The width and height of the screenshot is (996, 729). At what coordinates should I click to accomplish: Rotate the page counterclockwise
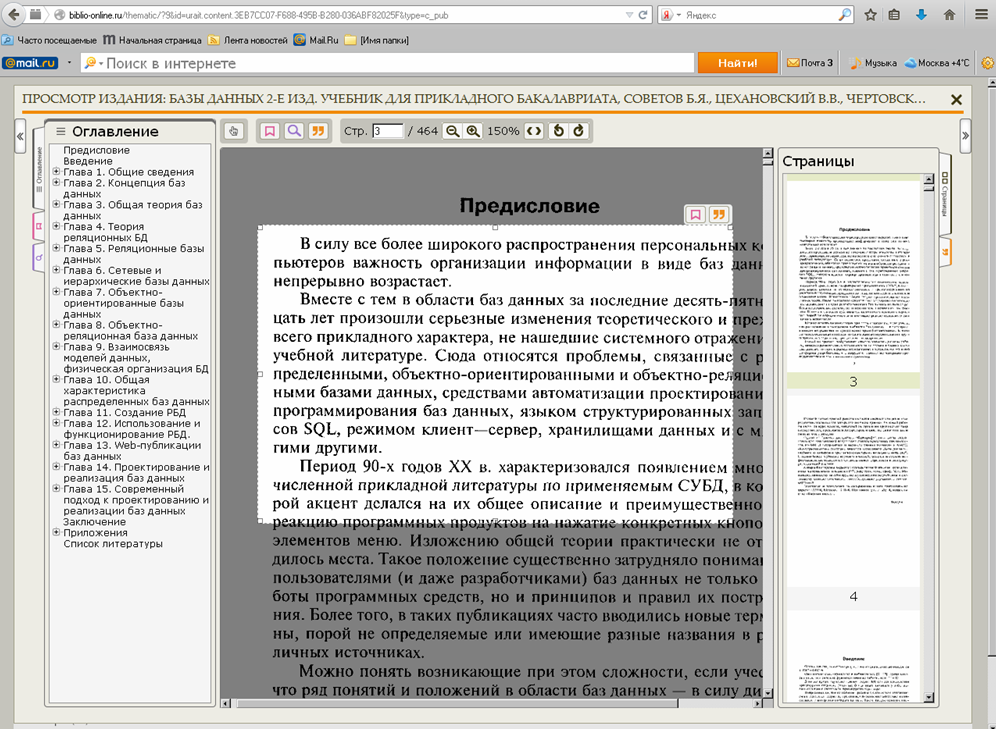tap(558, 131)
